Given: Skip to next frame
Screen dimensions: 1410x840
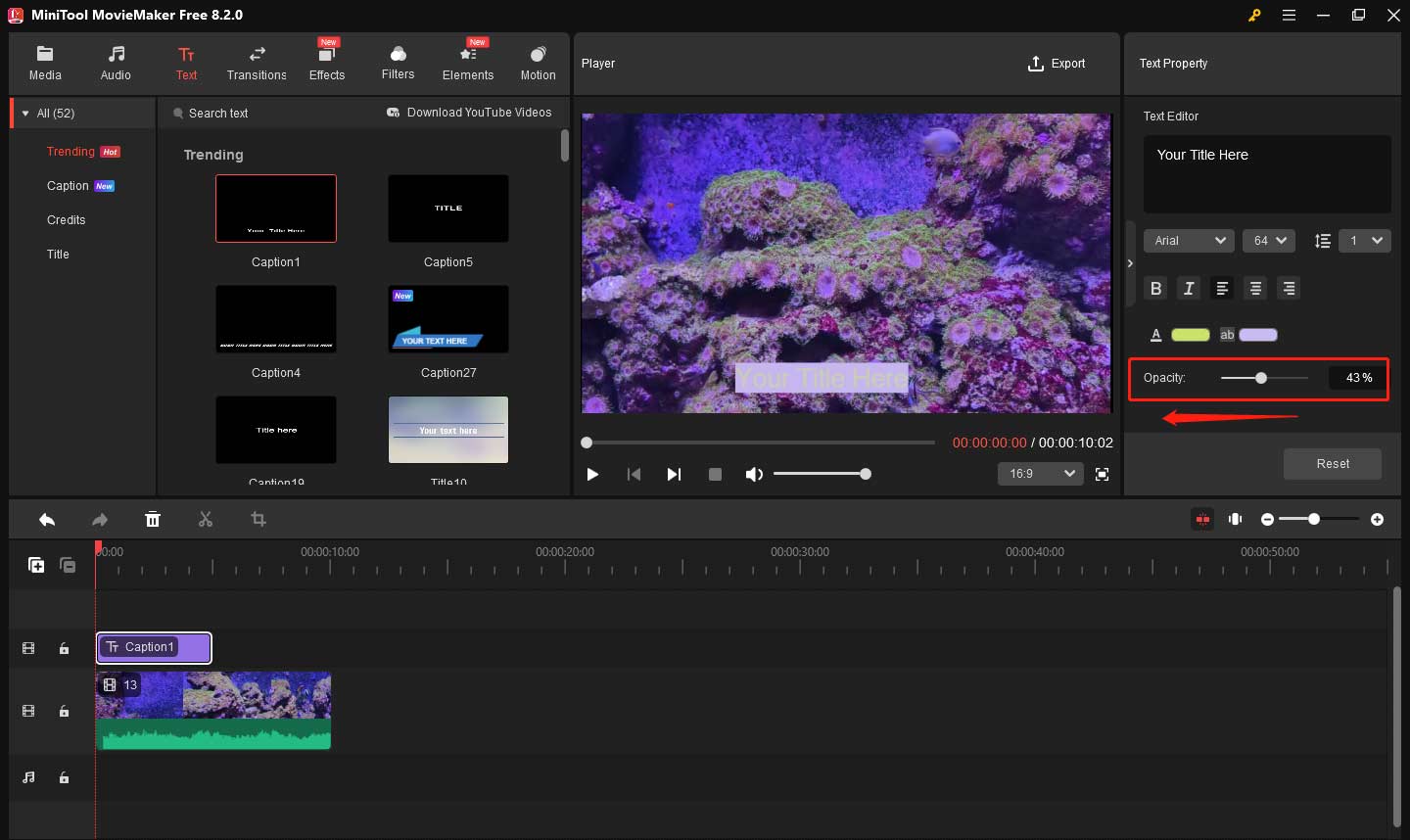Looking at the screenshot, I should 674,474.
